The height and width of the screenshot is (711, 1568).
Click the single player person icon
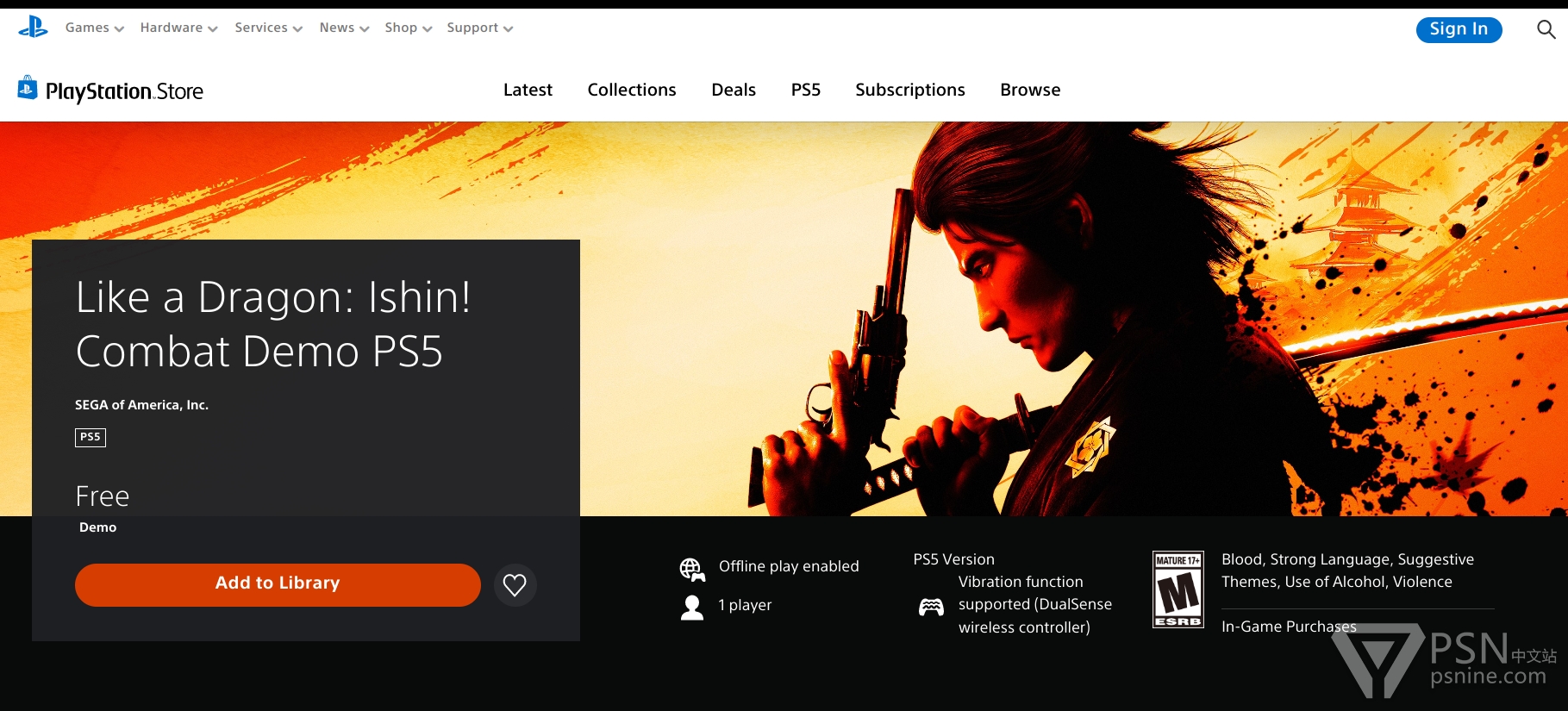[692, 608]
